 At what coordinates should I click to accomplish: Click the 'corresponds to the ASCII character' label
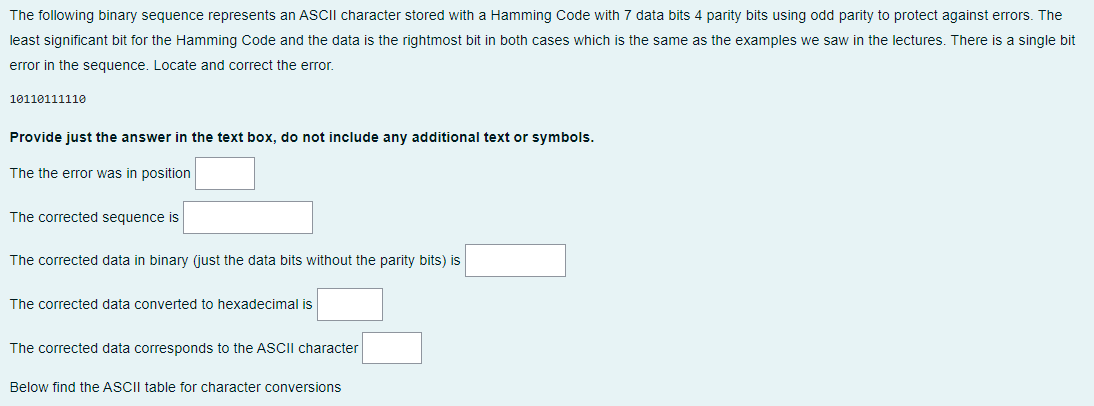184,348
